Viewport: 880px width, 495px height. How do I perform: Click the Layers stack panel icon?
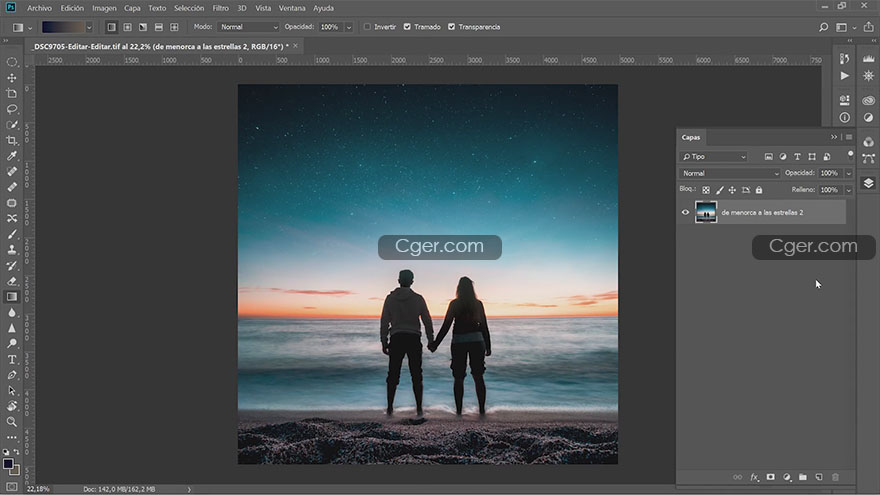(869, 184)
